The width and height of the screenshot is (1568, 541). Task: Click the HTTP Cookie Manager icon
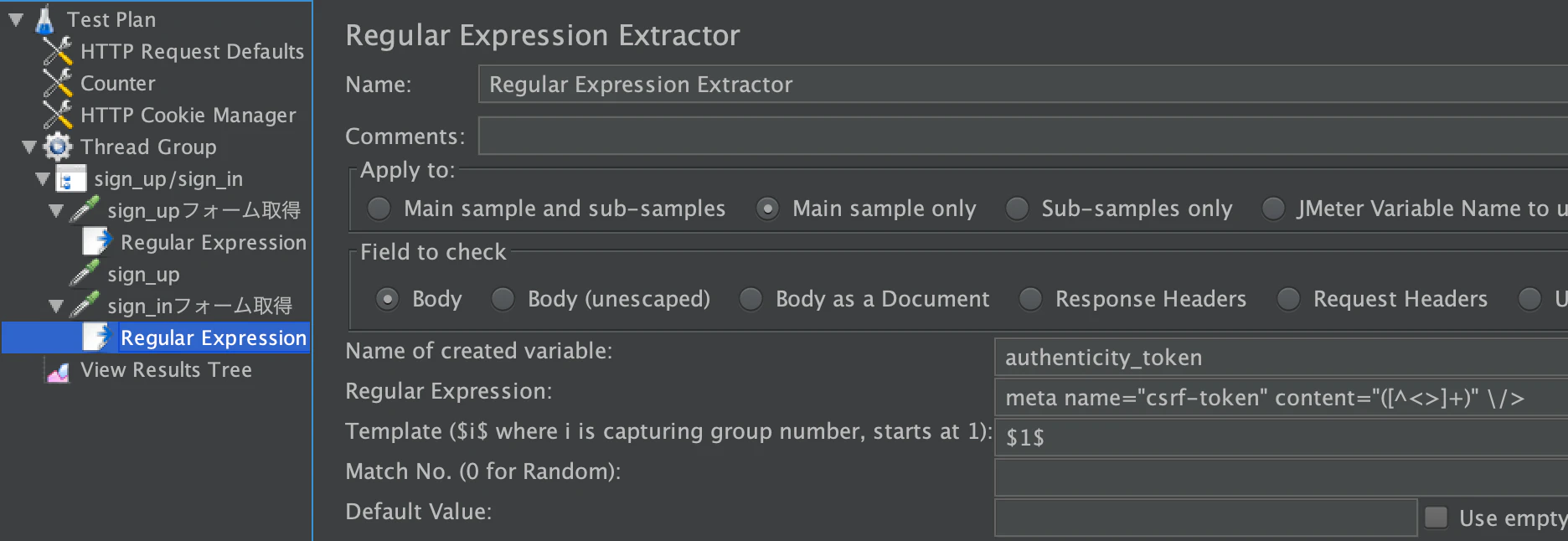[x=58, y=115]
